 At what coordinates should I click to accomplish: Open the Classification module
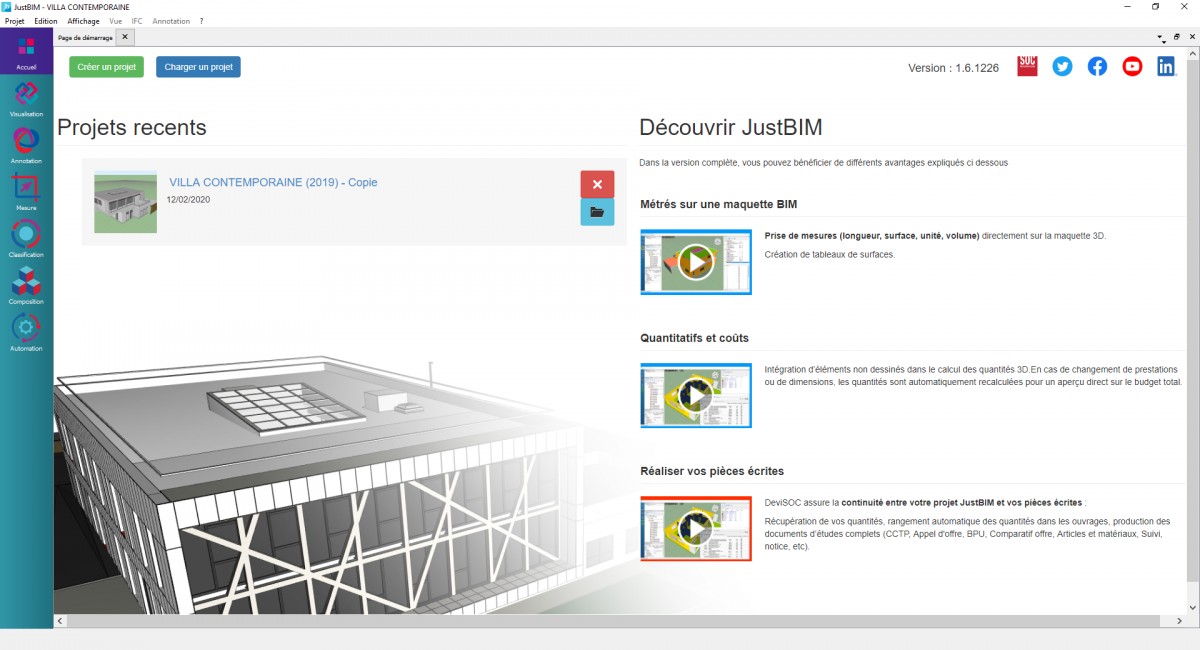pos(26,239)
